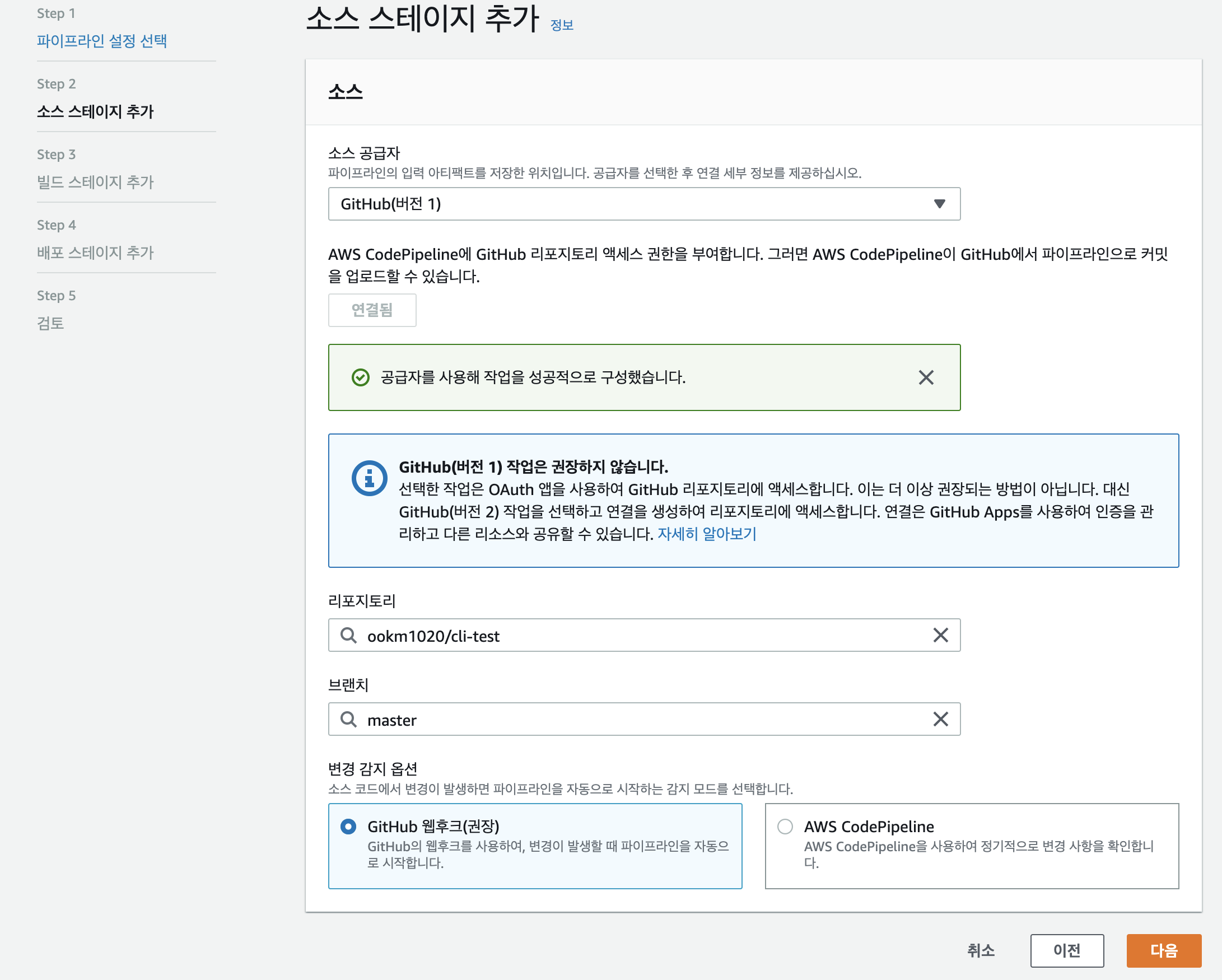The image size is (1222, 980).
Task: Click the repository search magnifier icon
Action: coord(348,636)
